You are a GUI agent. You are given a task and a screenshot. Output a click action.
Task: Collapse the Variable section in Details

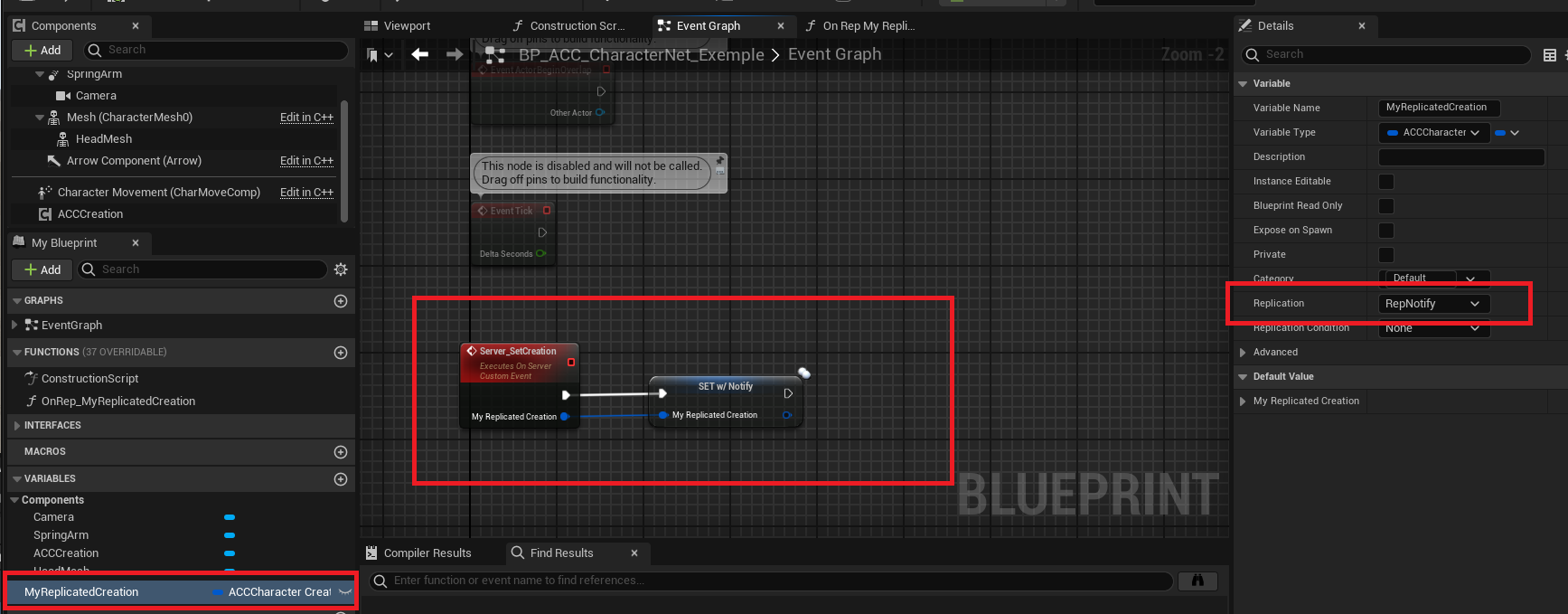click(x=1244, y=84)
